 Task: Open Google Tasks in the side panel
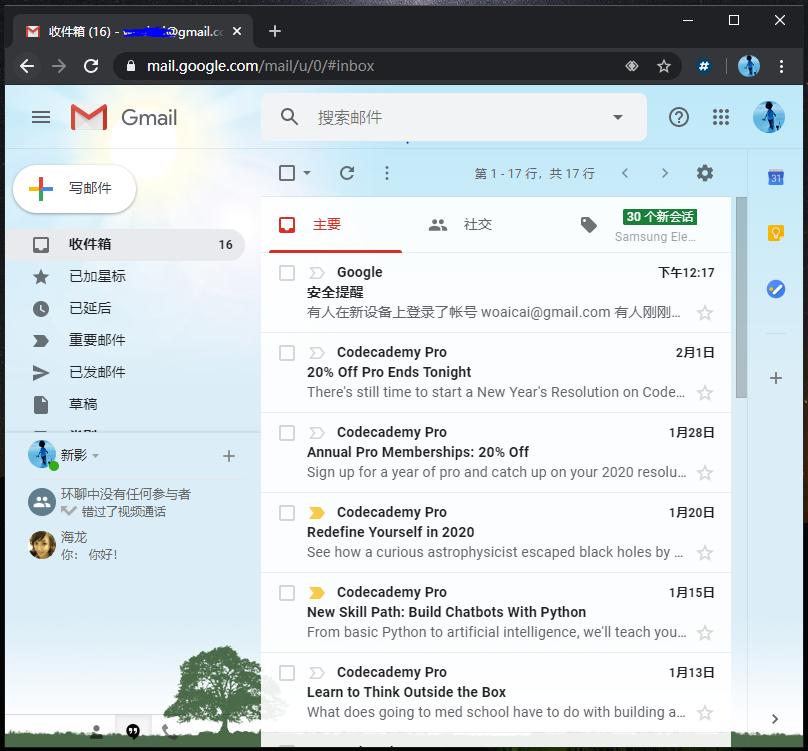(775, 289)
